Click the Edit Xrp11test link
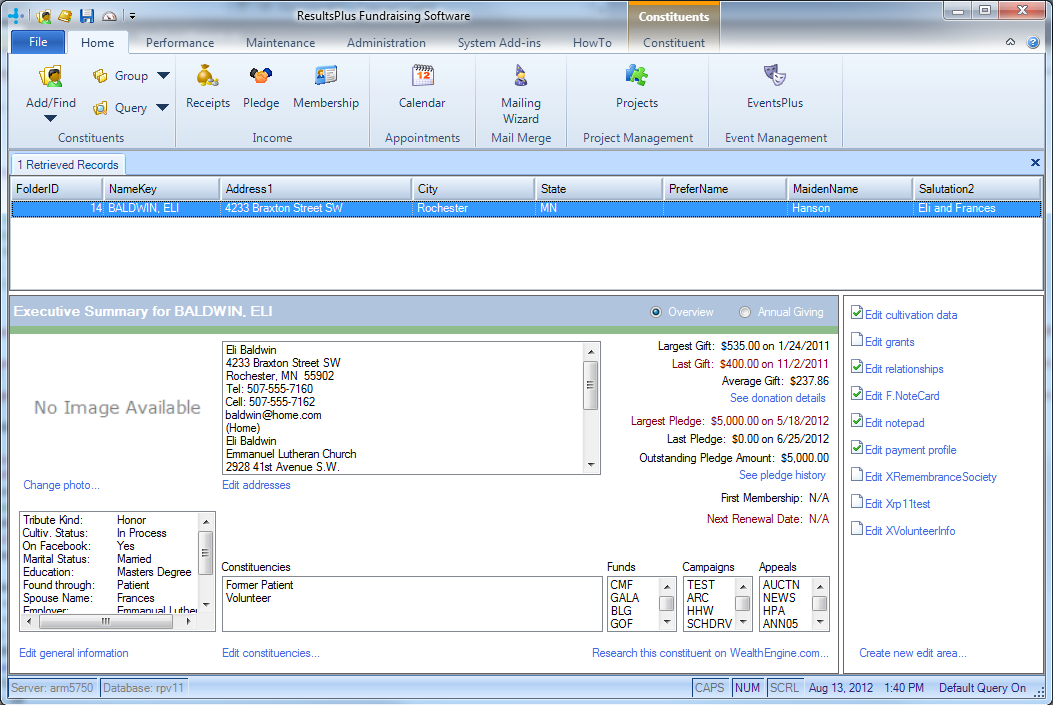 coord(897,504)
